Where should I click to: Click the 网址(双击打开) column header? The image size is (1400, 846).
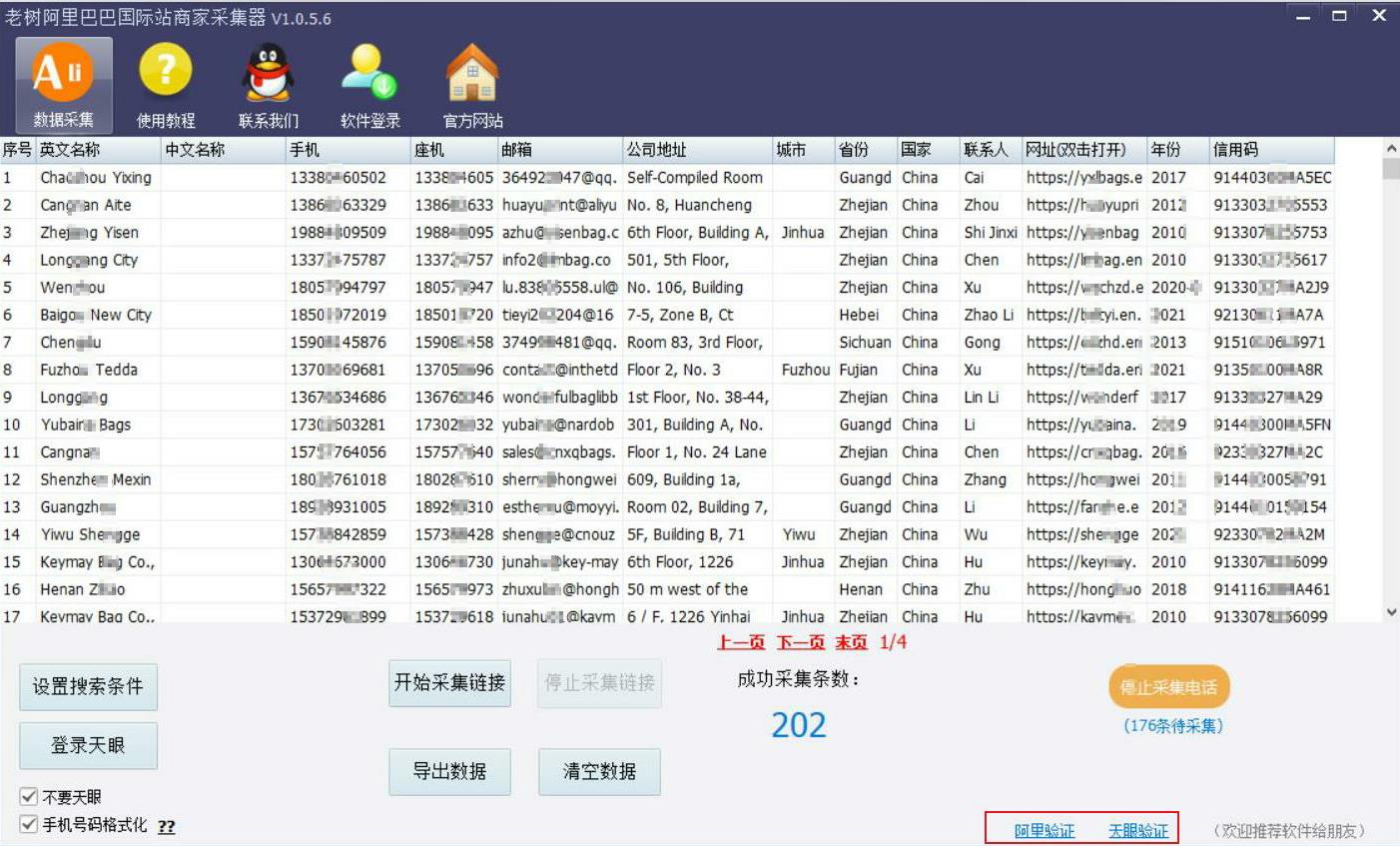pos(1084,150)
